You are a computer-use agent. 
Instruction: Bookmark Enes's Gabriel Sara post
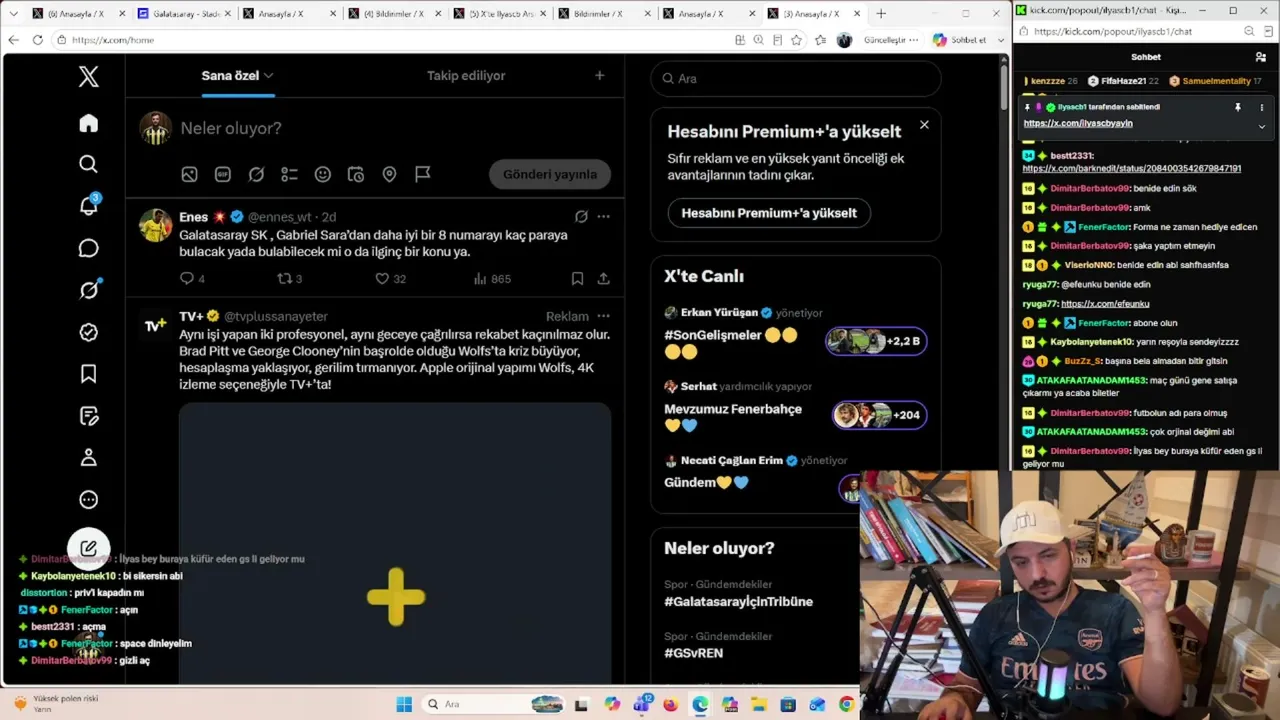[x=577, y=279]
